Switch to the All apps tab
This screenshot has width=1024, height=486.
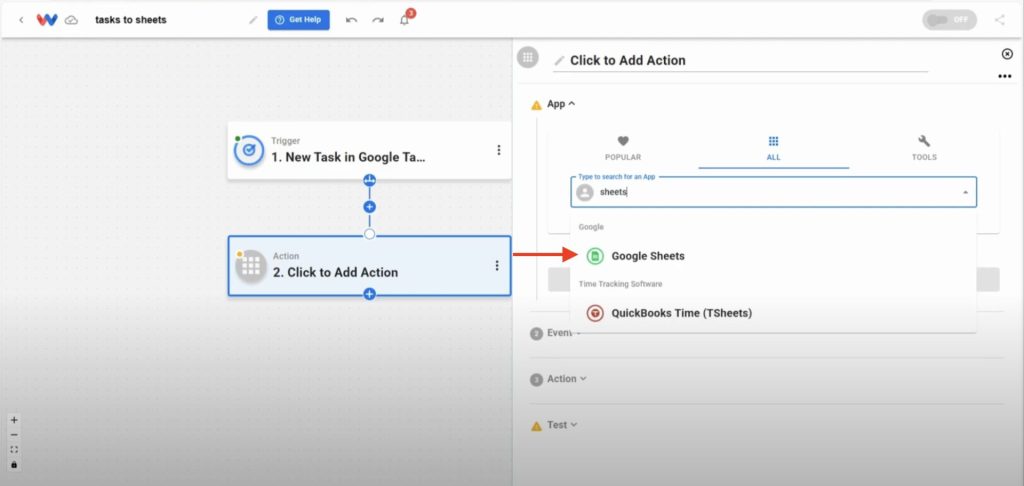[773, 149]
